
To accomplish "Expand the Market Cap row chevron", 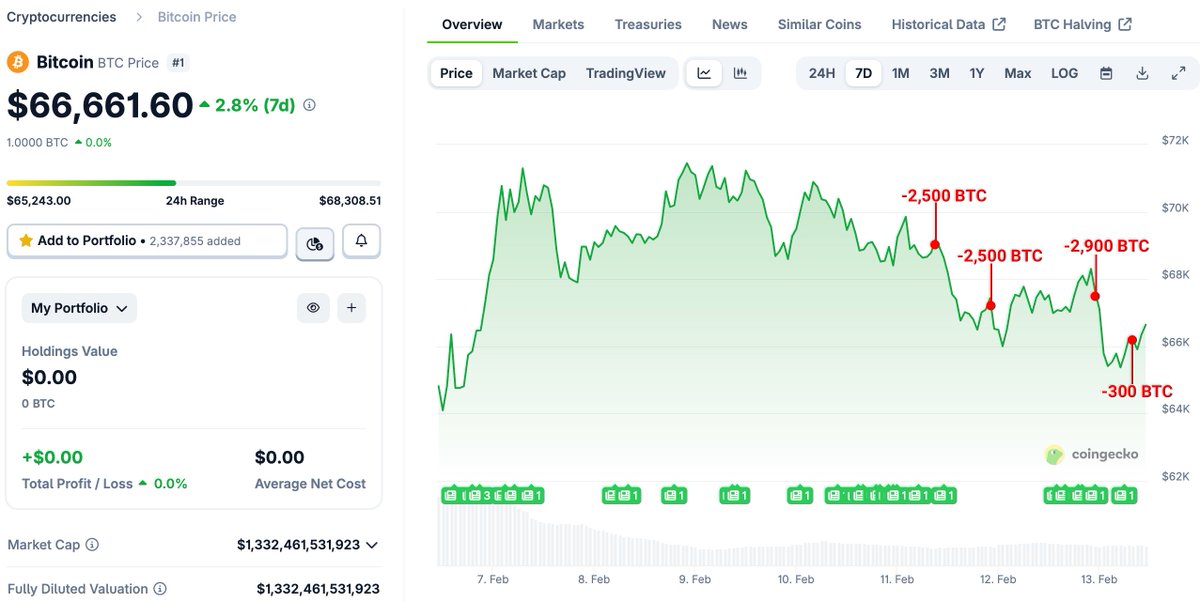I will pyautogui.click(x=371, y=545).
